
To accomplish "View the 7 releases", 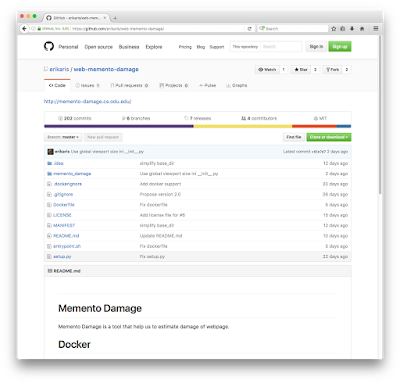I will [198, 118].
